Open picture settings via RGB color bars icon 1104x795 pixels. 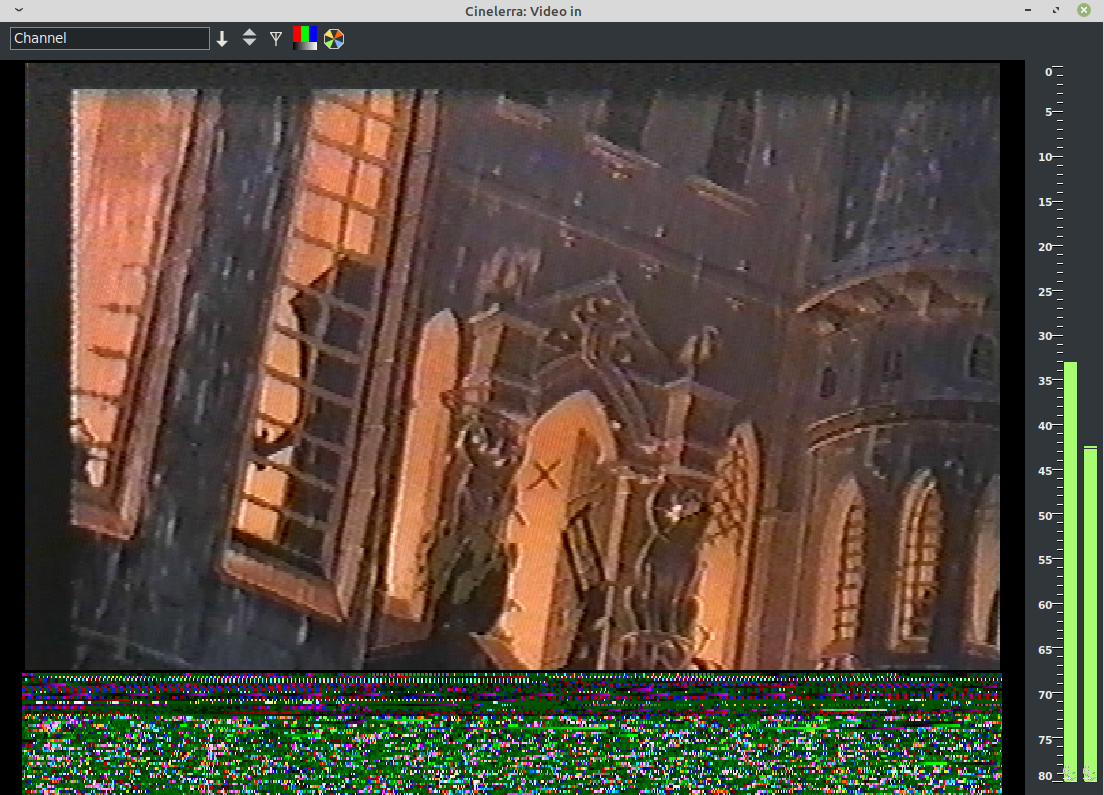[305, 39]
